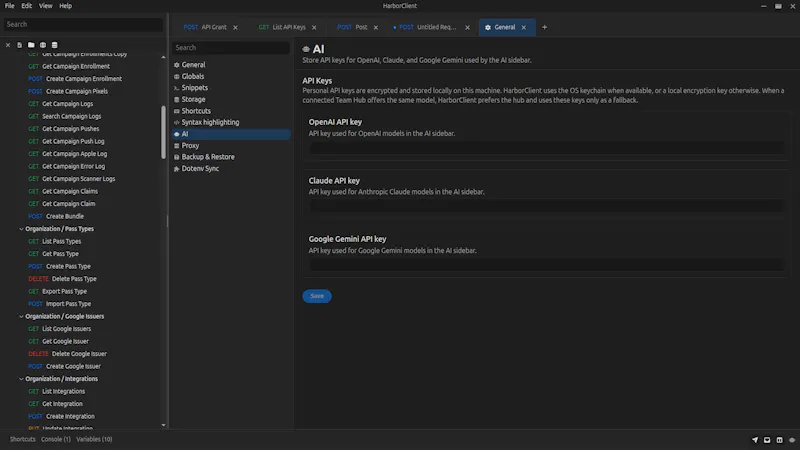
Task: Open the File menu
Action: pos(10,6)
